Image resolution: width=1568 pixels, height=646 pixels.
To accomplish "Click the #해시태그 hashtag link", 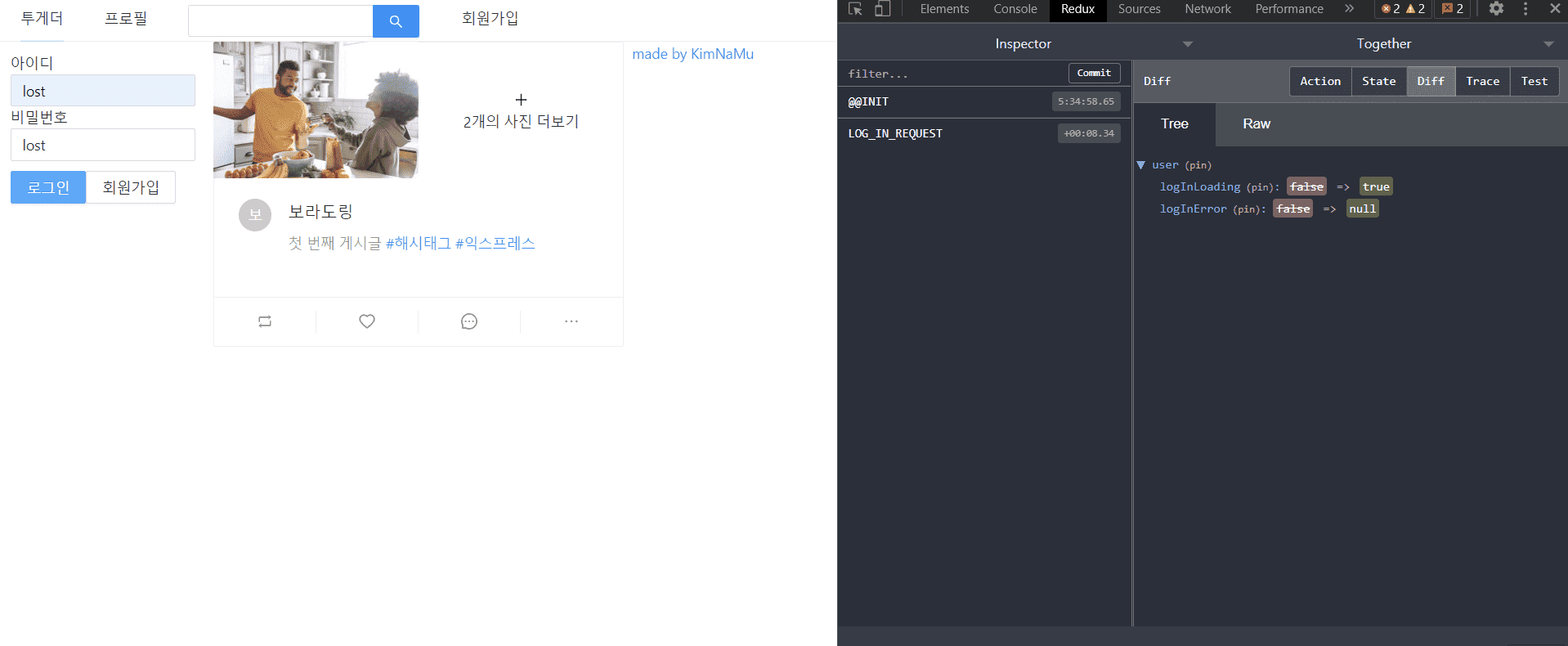I will pos(419,243).
